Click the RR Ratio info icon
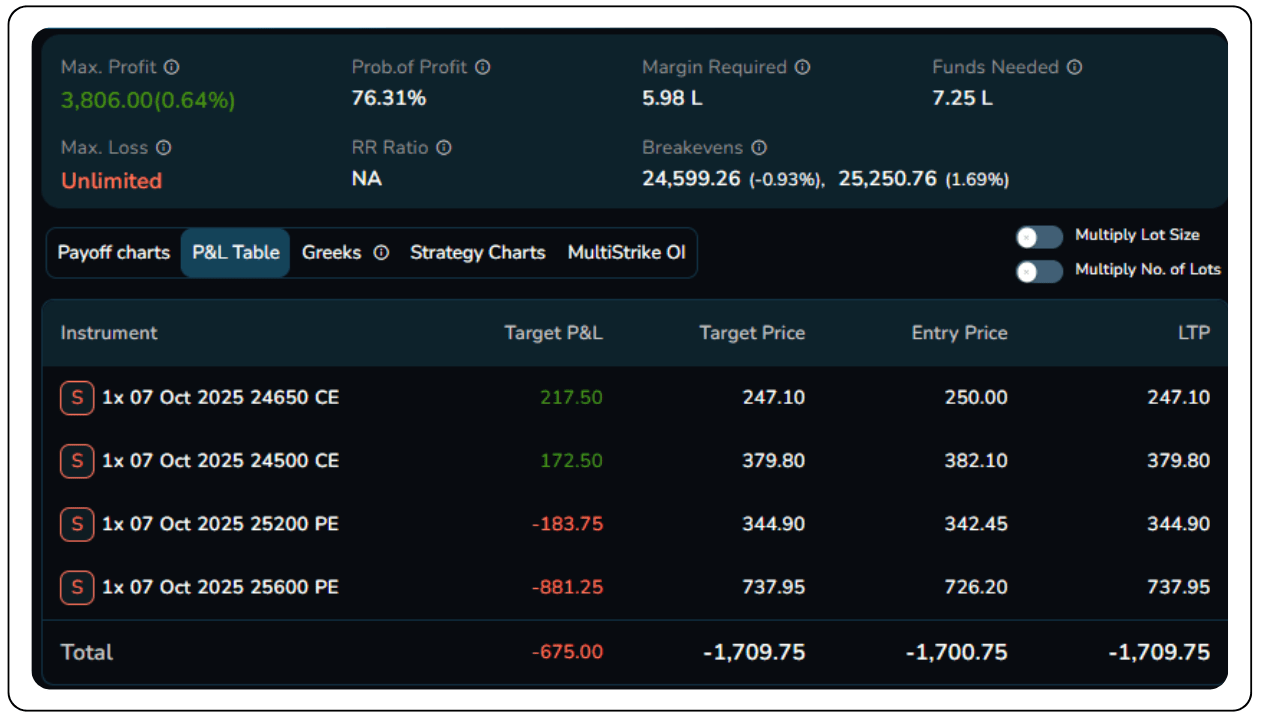Image resolution: width=1263 pixels, height=717 pixels. 444,147
